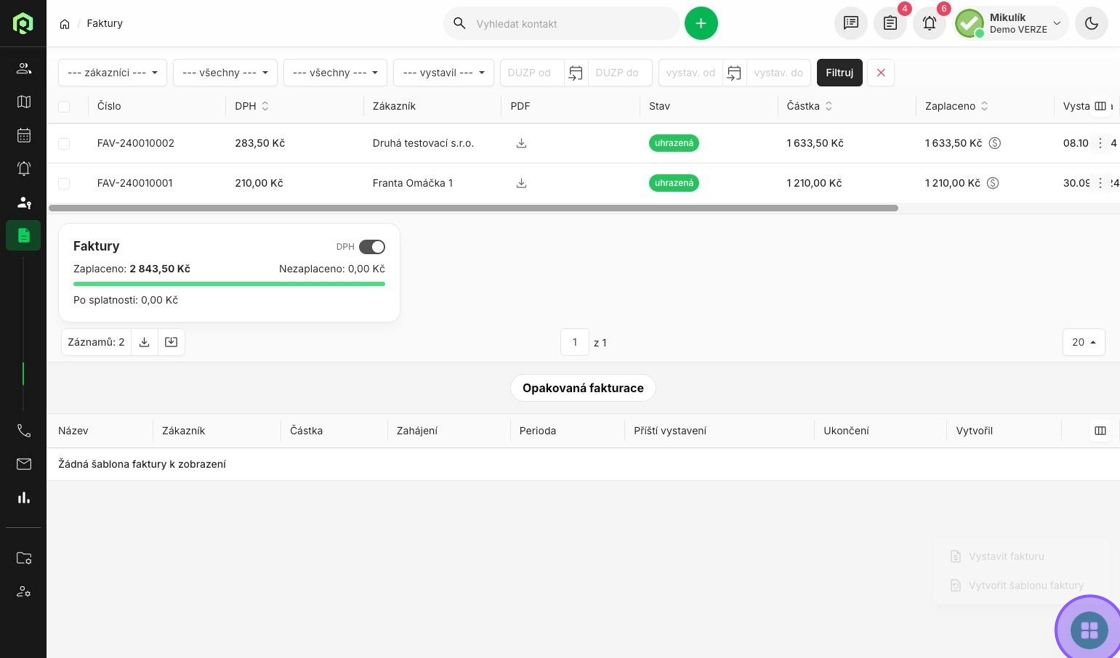Click the purple grid floating action button
The image size is (1120, 658).
tap(1089, 630)
